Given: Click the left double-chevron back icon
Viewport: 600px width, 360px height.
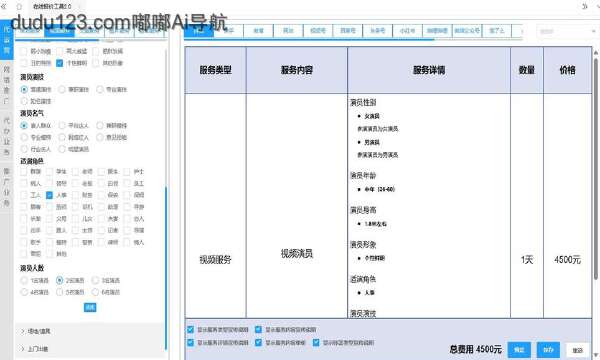Looking at the screenshot, I should pyautogui.click(x=4, y=7).
